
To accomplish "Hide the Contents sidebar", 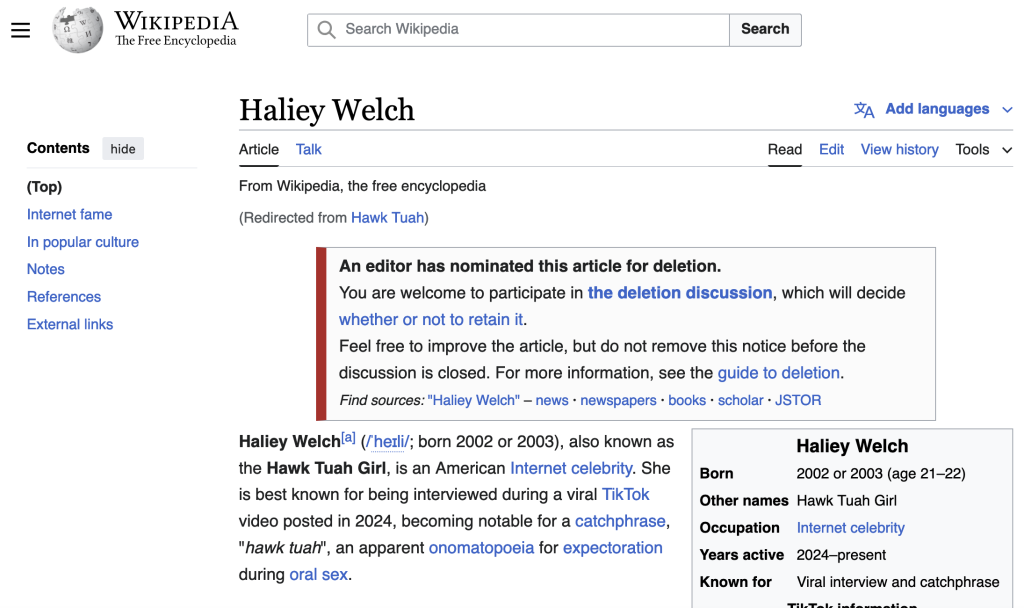I will pyautogui.click(x=123, y=149).
